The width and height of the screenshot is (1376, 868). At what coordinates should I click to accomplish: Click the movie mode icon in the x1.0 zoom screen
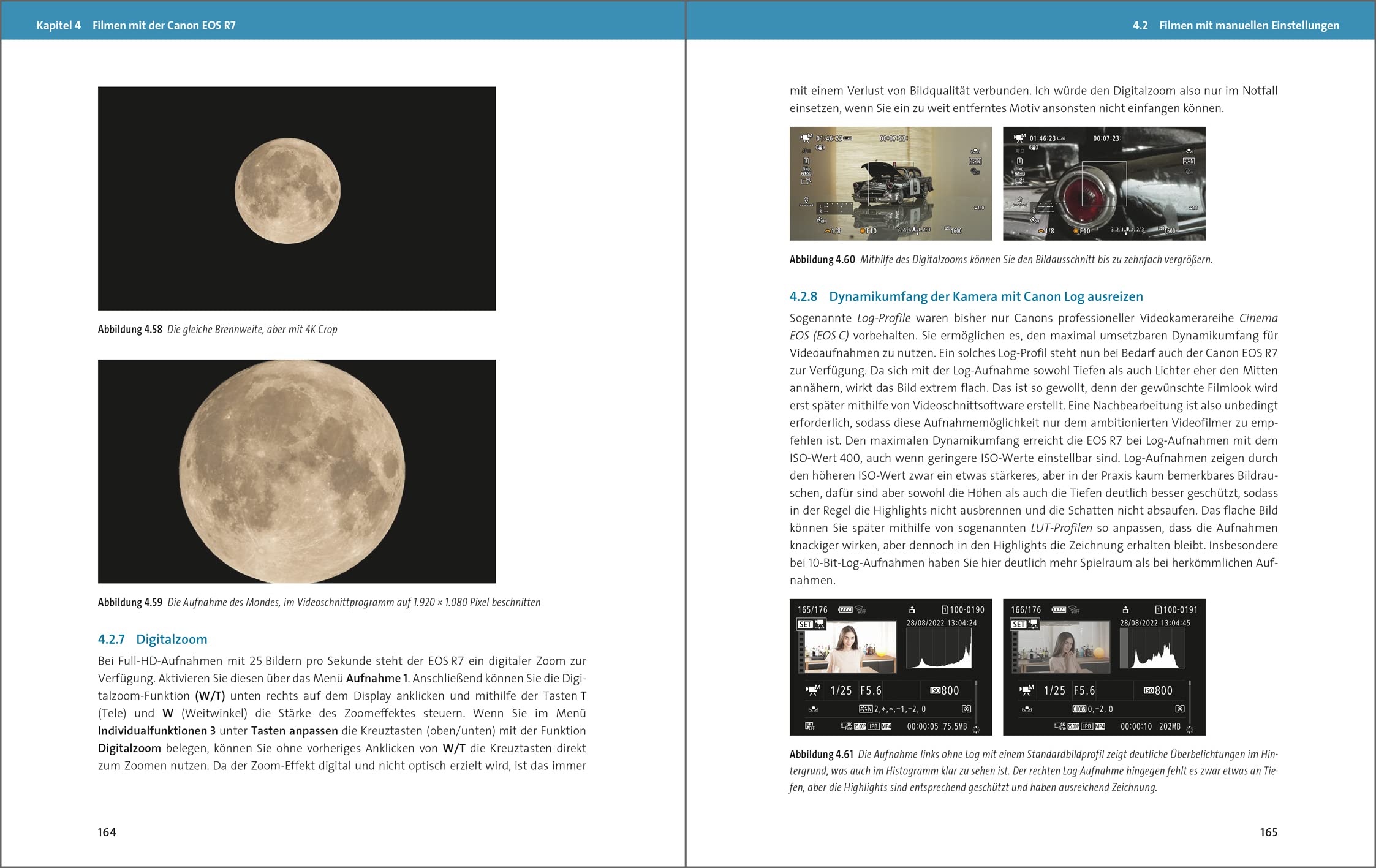point(806,138)
